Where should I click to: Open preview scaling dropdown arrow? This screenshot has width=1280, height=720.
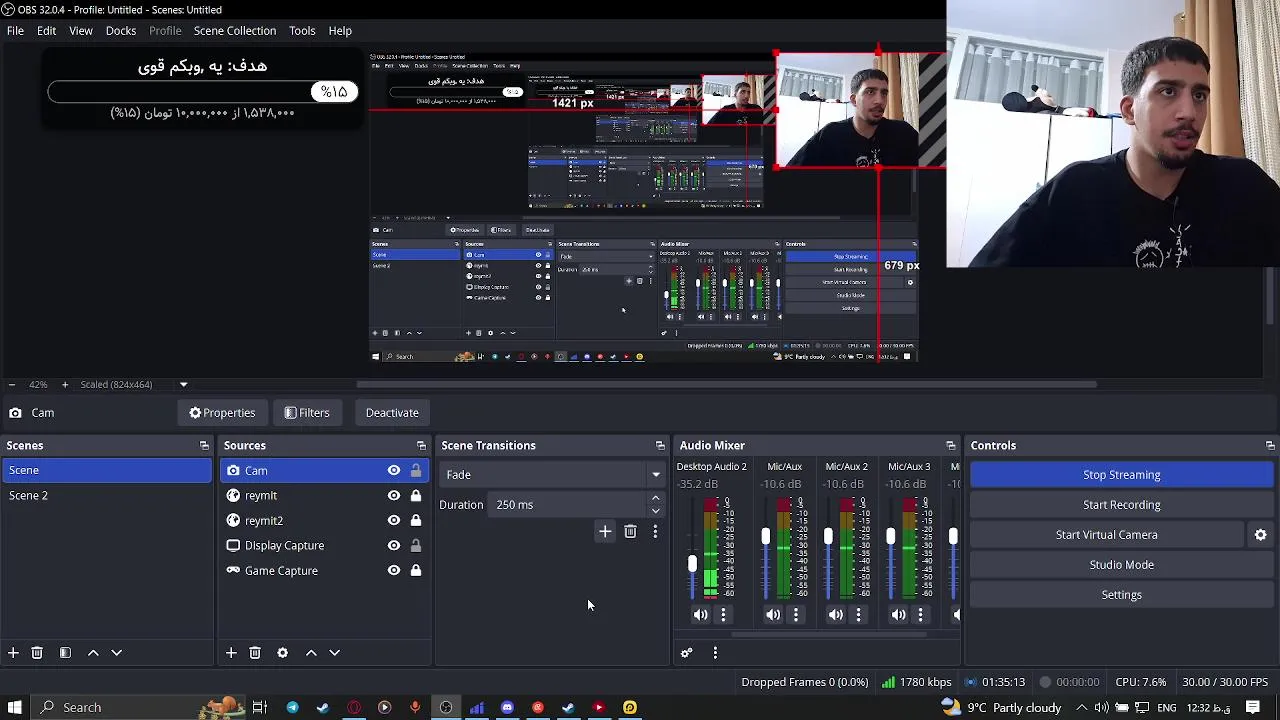click(x=183, y=385)
